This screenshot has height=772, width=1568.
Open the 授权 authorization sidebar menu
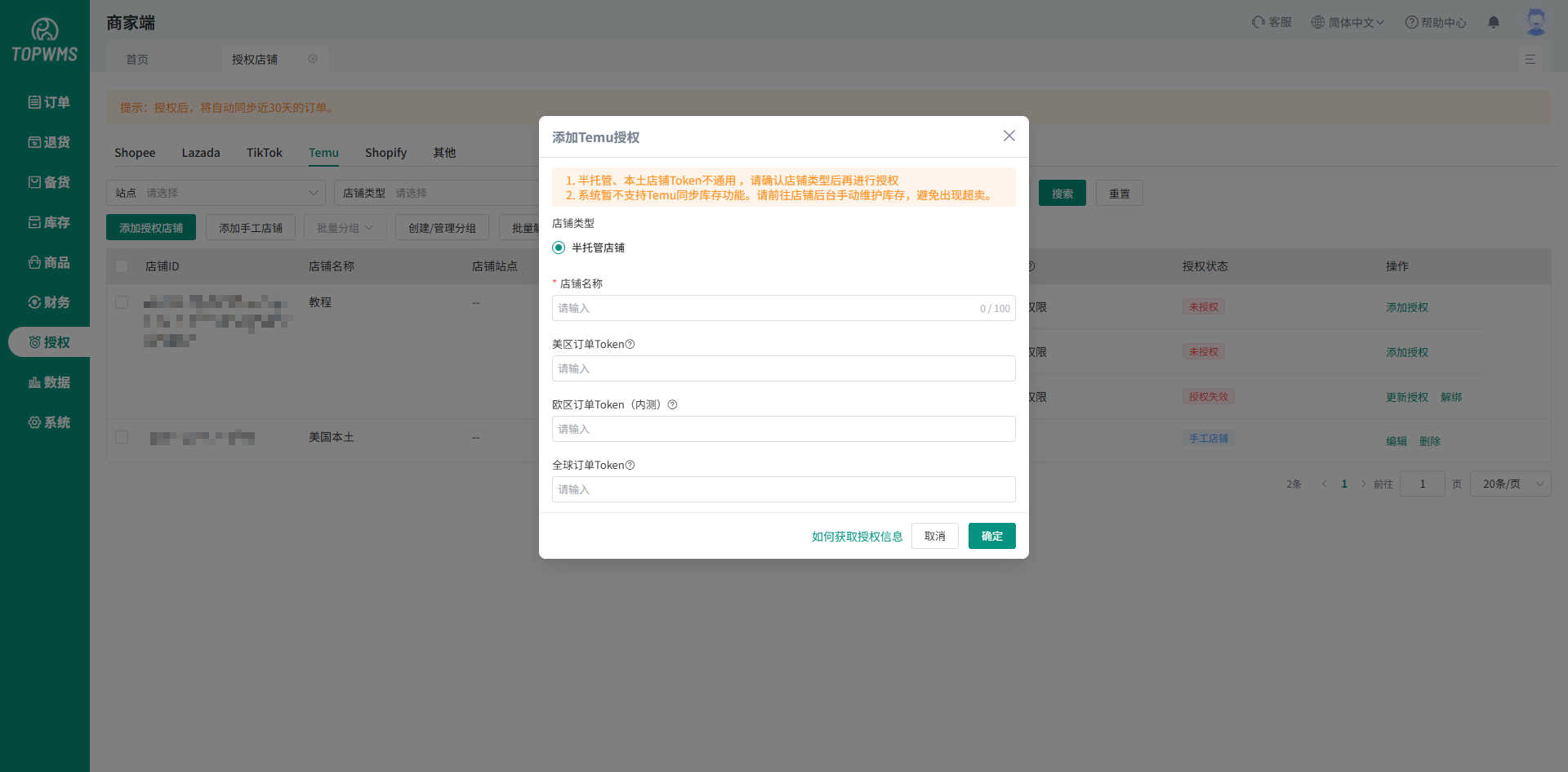coord(49,342)
